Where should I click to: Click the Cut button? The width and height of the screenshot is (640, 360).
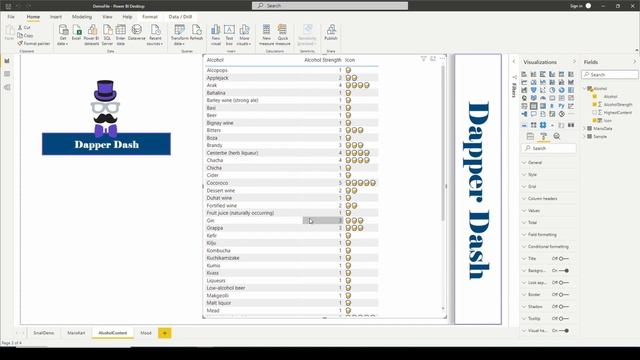click(x=24, y=27)
